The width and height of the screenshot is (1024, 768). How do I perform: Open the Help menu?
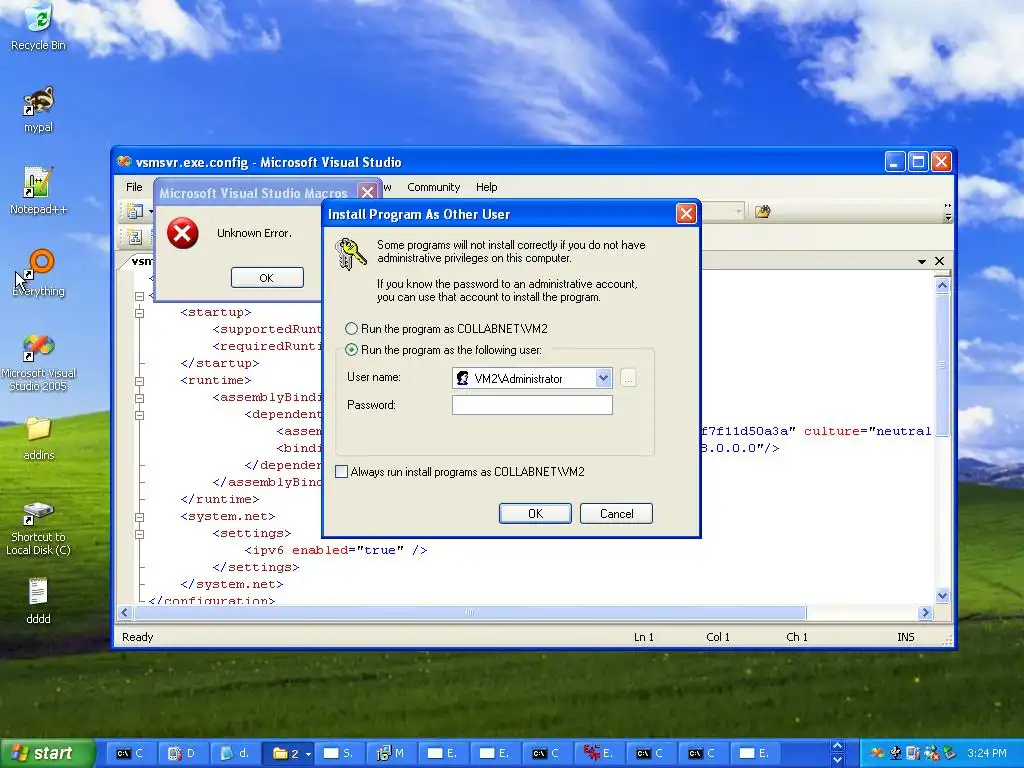point(487,187)
